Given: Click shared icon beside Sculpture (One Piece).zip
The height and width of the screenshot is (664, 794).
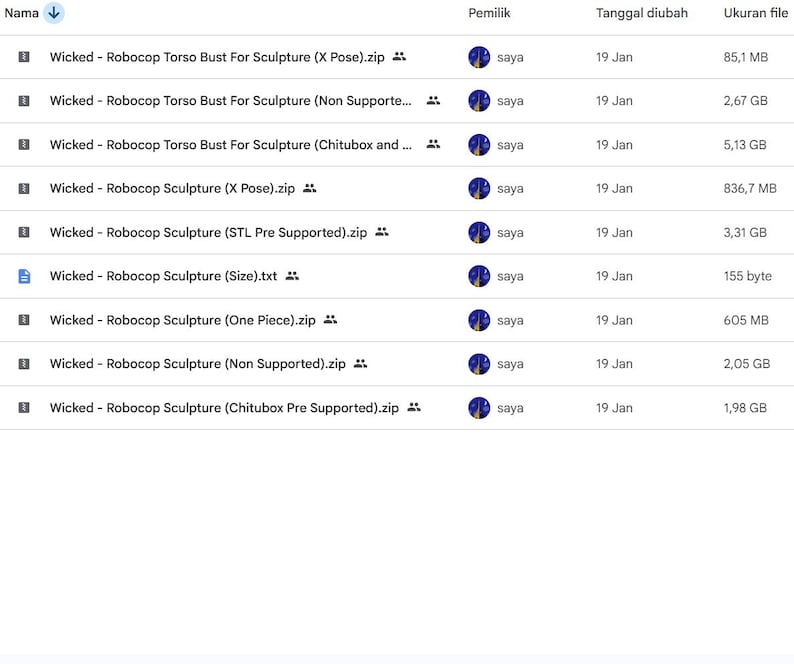Looking at the screenshot, I should 330,320.
